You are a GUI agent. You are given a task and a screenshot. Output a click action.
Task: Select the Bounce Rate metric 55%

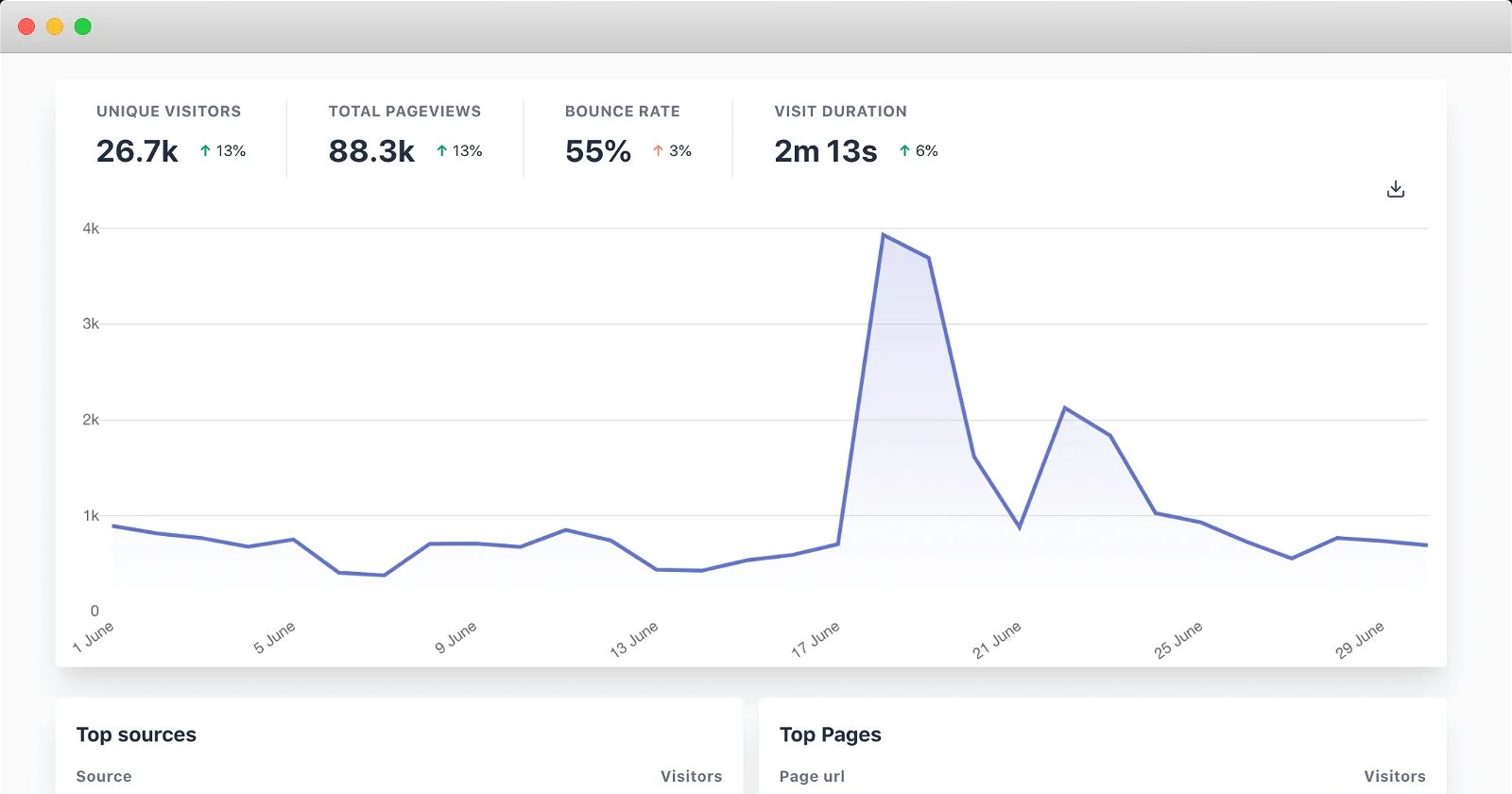pyautogui.click(x=597, y=151)
